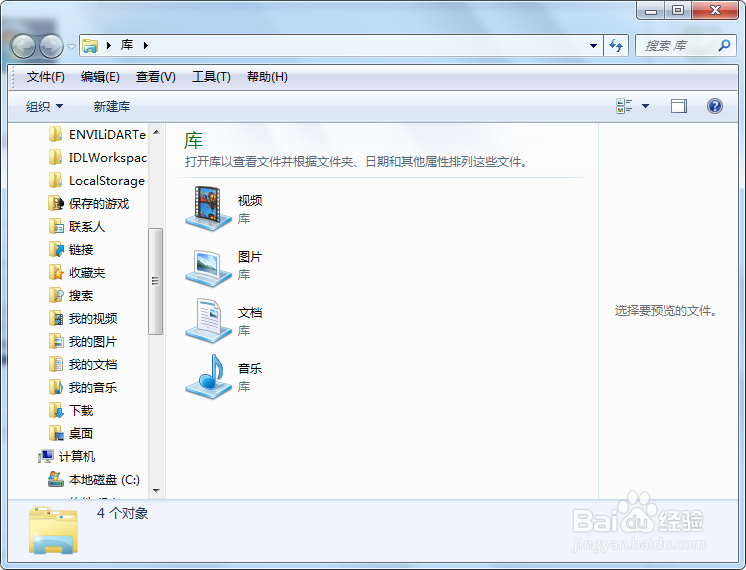Click the refresh button beside address bar
Screen dimensions: 746x570
pos(616,46)
